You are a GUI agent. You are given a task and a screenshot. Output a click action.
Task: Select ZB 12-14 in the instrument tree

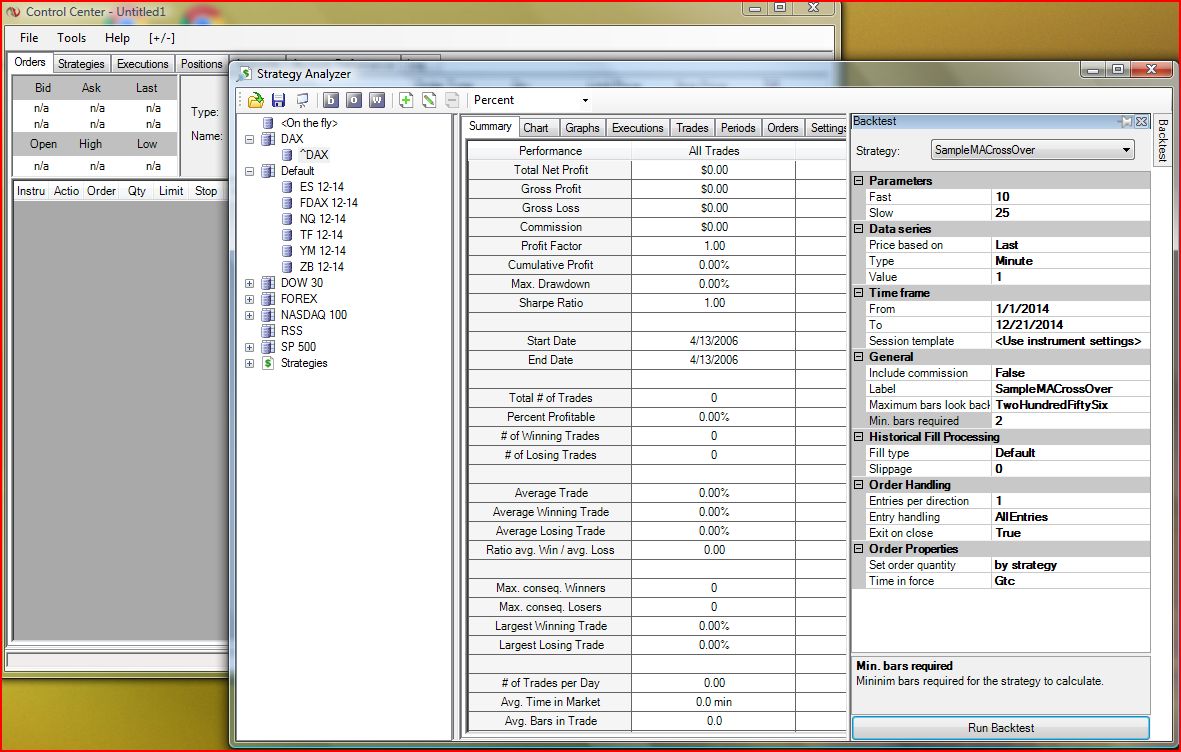tap(322, 267)
